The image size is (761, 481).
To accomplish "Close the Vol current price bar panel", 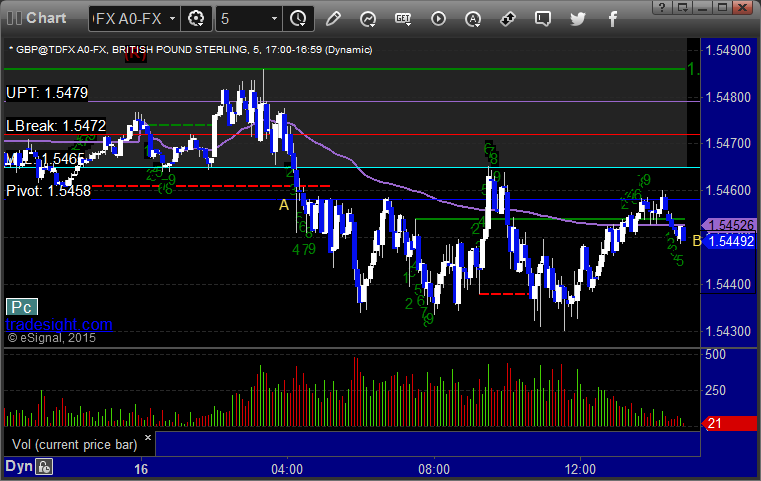I will click(x=148, y=437).
